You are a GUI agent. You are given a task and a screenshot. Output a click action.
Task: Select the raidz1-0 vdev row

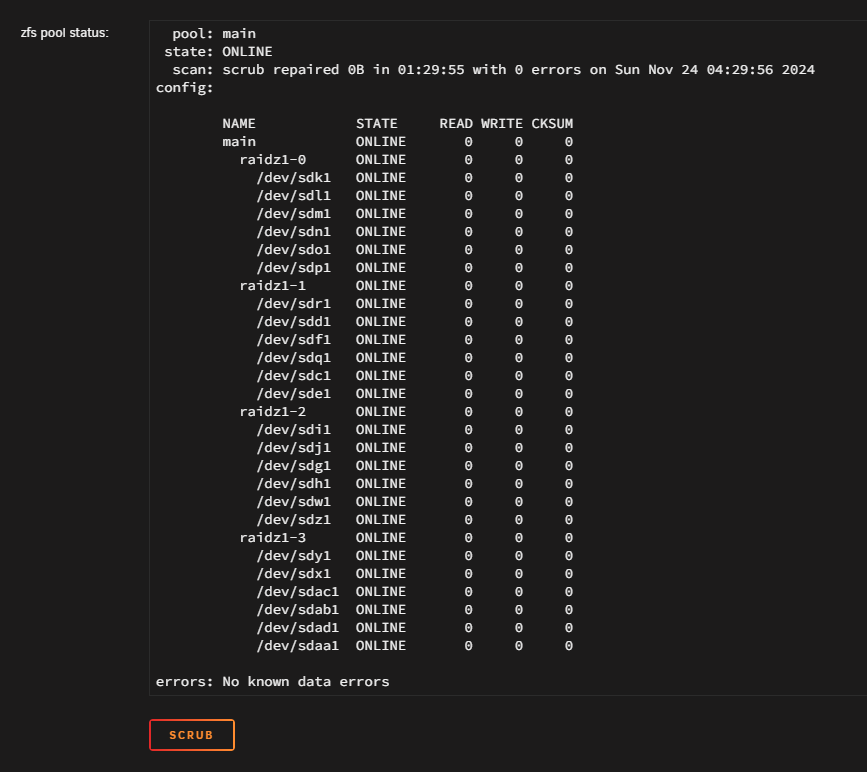273,160
